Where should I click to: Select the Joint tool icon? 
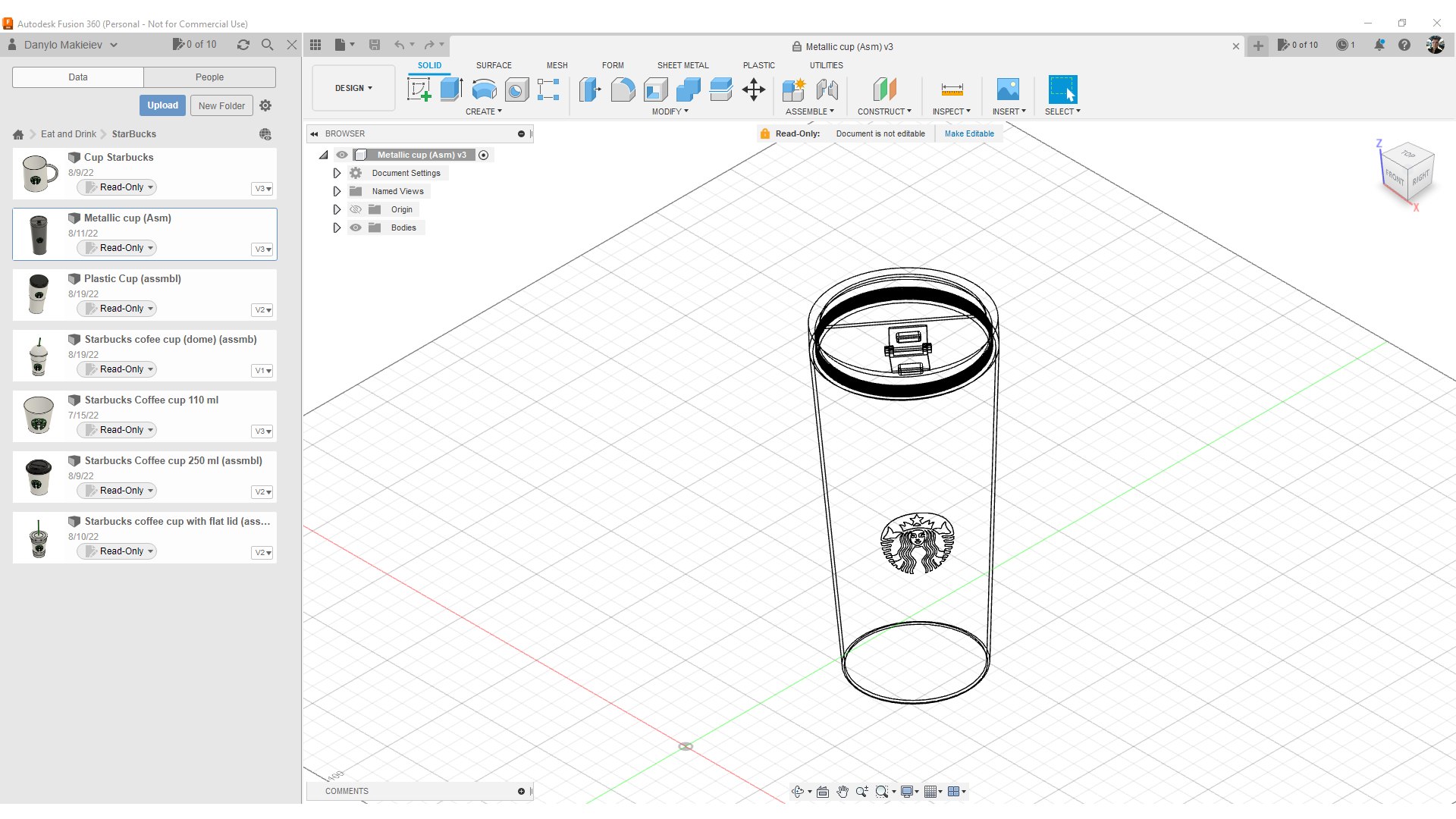(827, 89)
